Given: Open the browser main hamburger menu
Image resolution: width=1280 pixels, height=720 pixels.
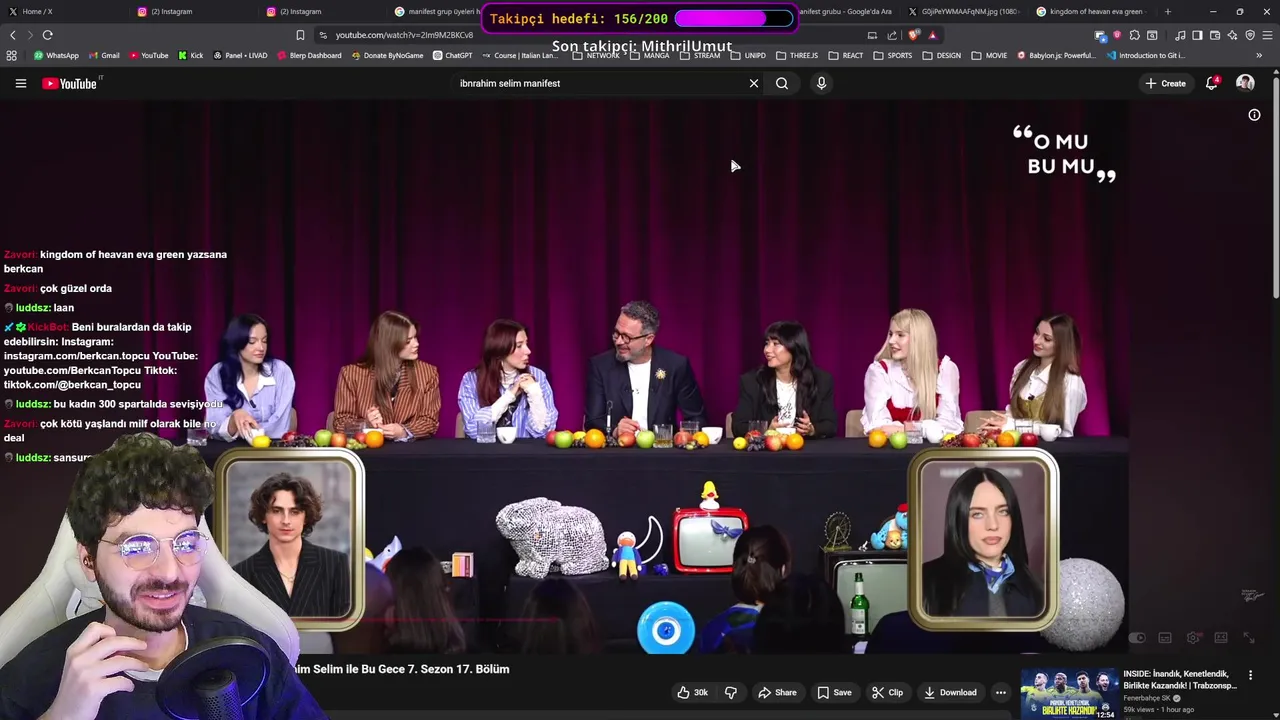Looking at the screenshot, I should [x=1267, y=35].
